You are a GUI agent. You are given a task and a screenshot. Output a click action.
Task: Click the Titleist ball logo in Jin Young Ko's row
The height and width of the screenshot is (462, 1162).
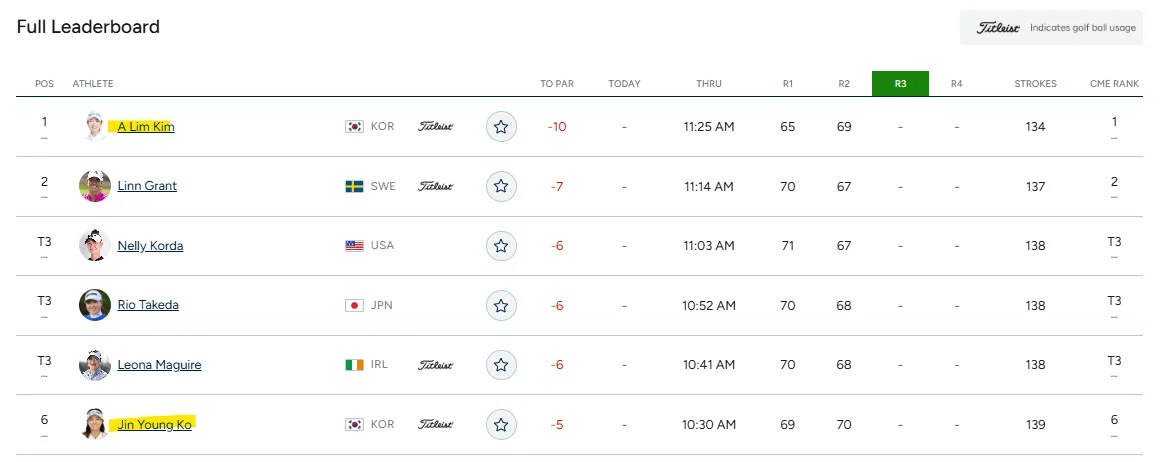coord(436,425)
